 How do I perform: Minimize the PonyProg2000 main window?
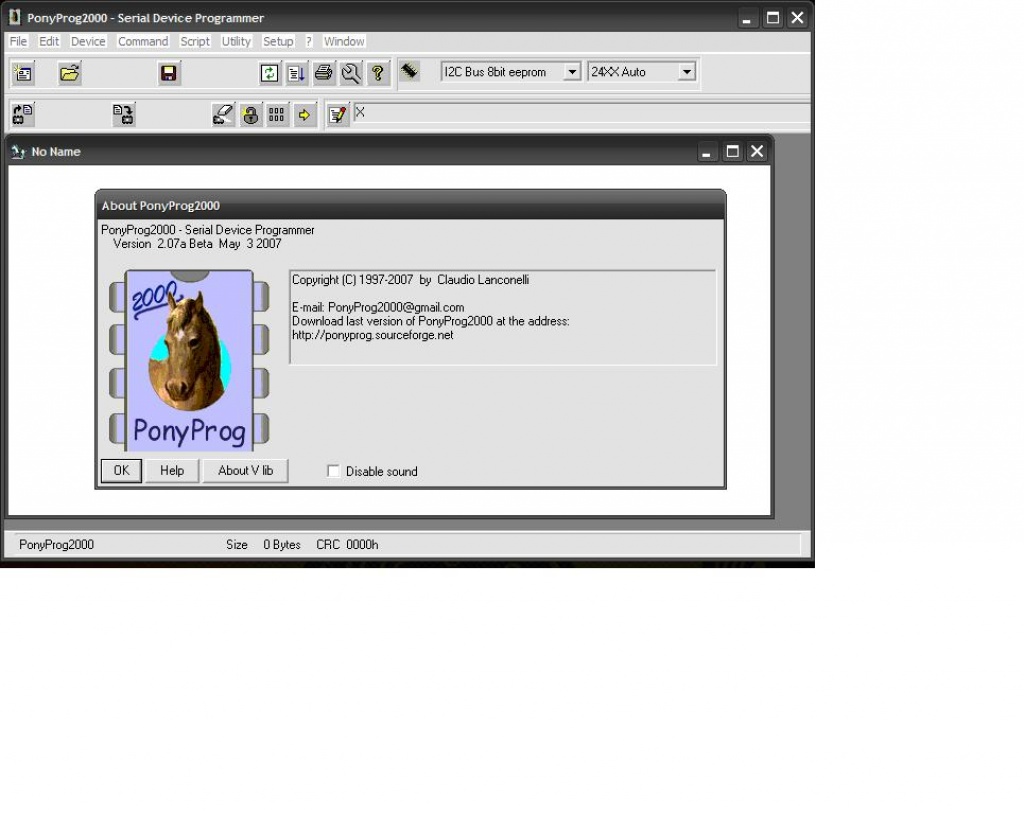click(746, 18)
